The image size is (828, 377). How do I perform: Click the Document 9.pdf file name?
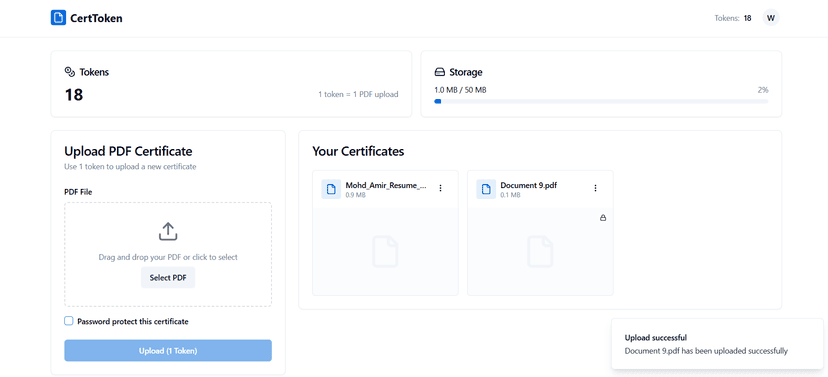(x=529, y=185)
